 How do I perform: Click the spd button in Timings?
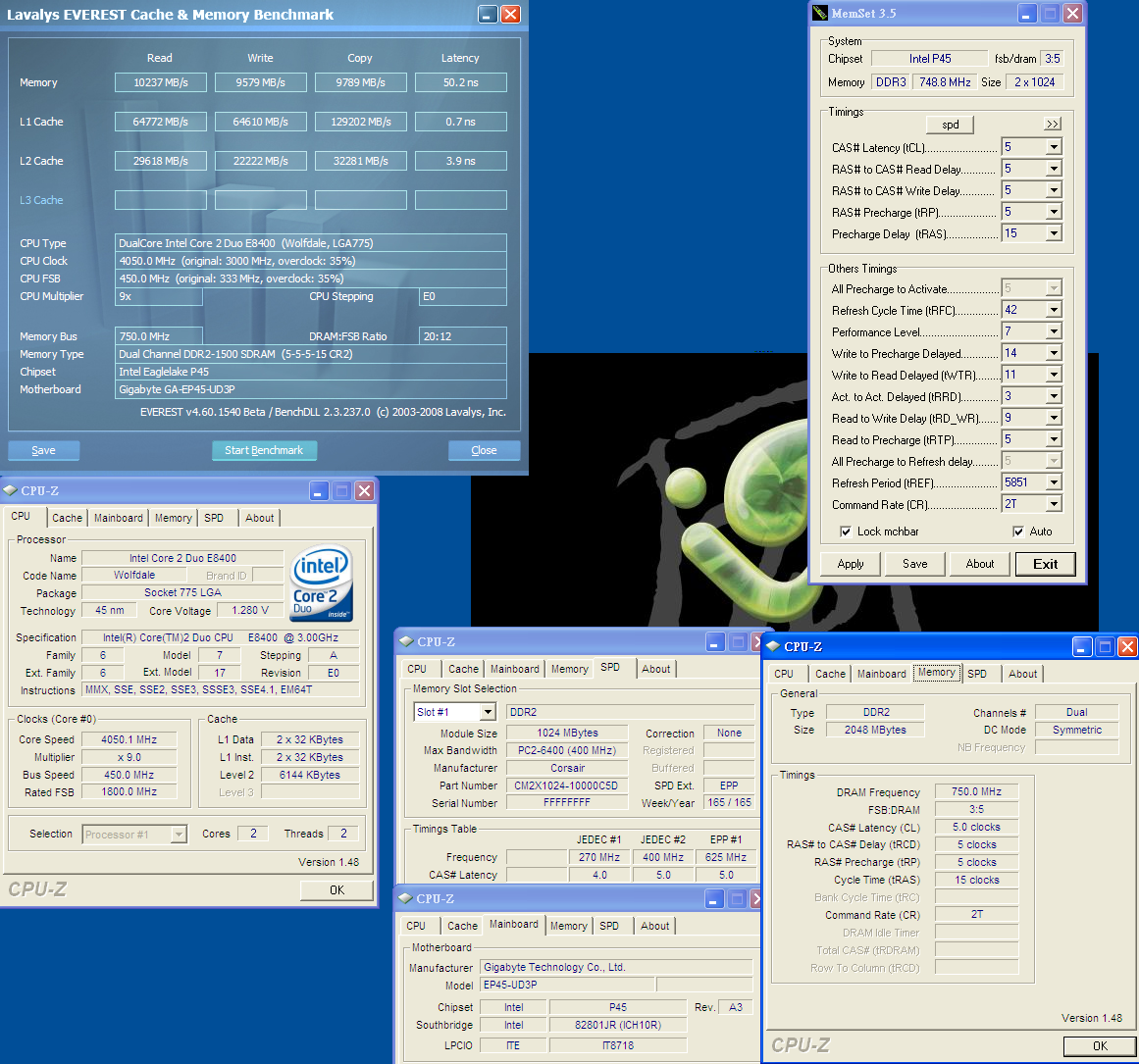click(x=950, y=125)
